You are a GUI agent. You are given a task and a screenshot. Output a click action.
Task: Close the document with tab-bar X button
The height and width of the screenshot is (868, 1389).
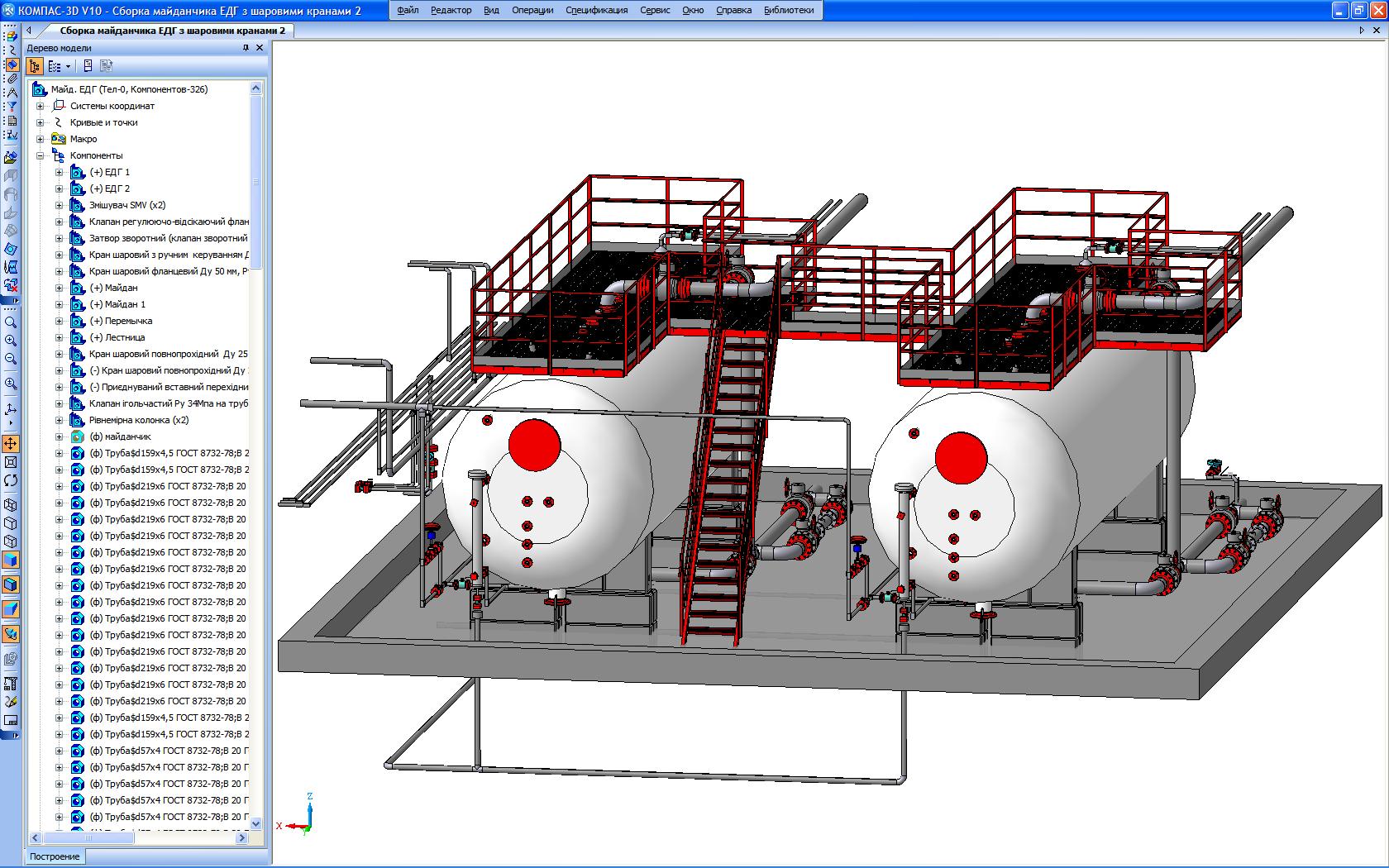tap(1377, 31)
